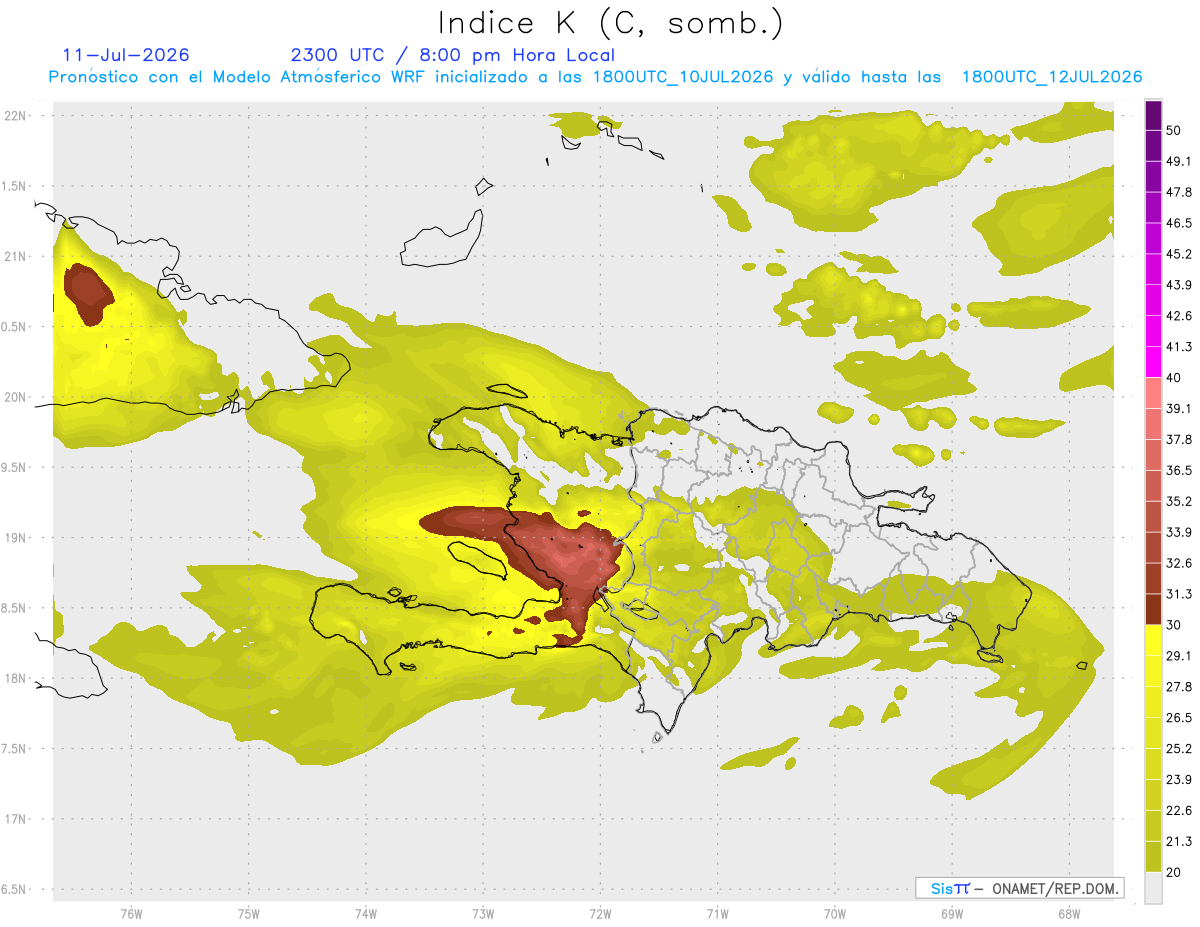Select the colorbar value "46.5"
The height and width of the screenshot is (927, 1200).
tap(1179, 223)
